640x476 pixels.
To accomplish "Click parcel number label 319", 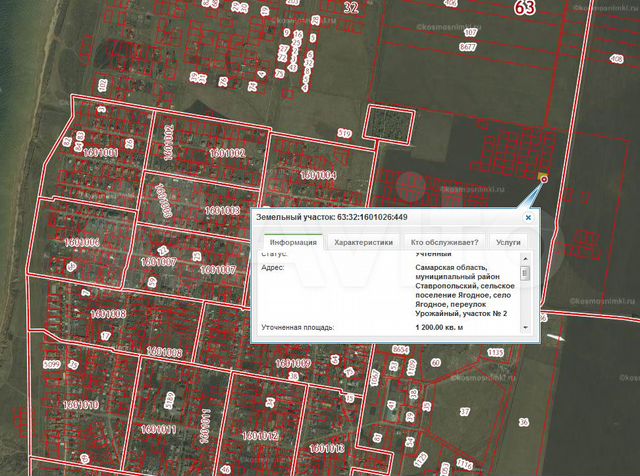I will (x=344, y=133).
